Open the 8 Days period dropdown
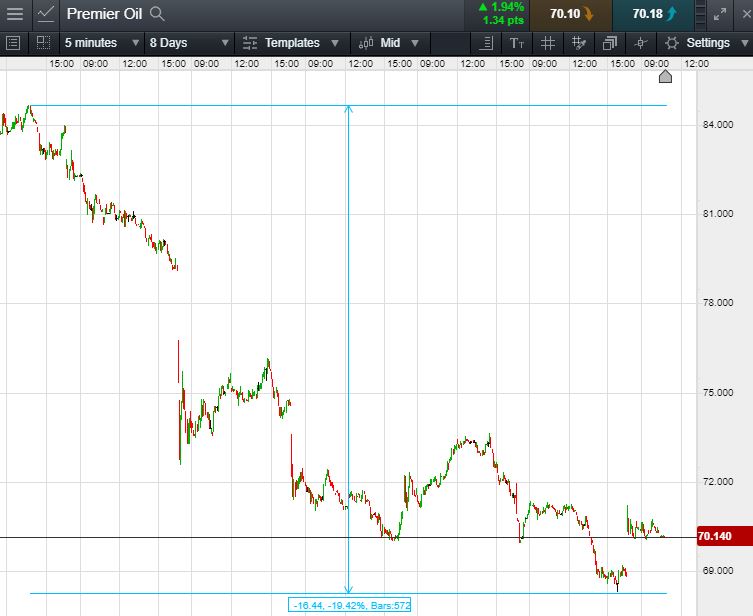 [x=189, y=43]
